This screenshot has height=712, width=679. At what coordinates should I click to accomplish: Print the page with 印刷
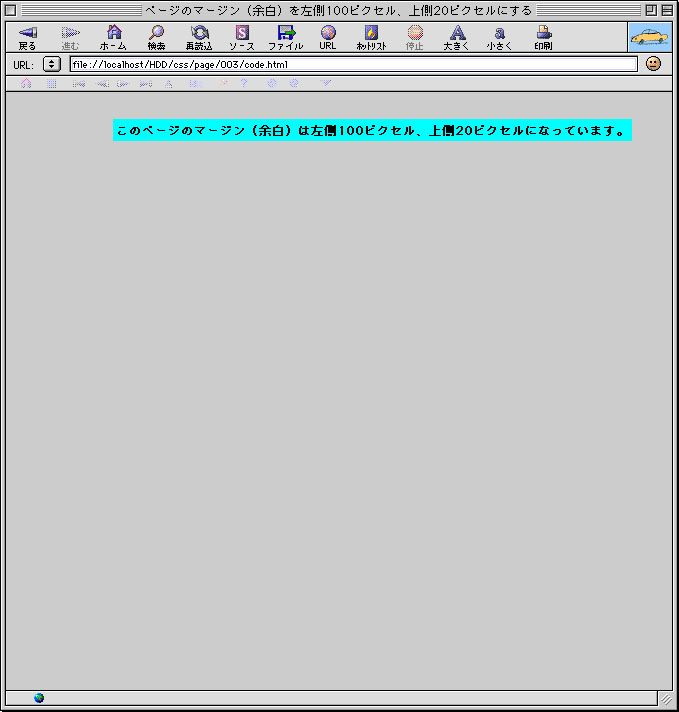coord(543,37)
